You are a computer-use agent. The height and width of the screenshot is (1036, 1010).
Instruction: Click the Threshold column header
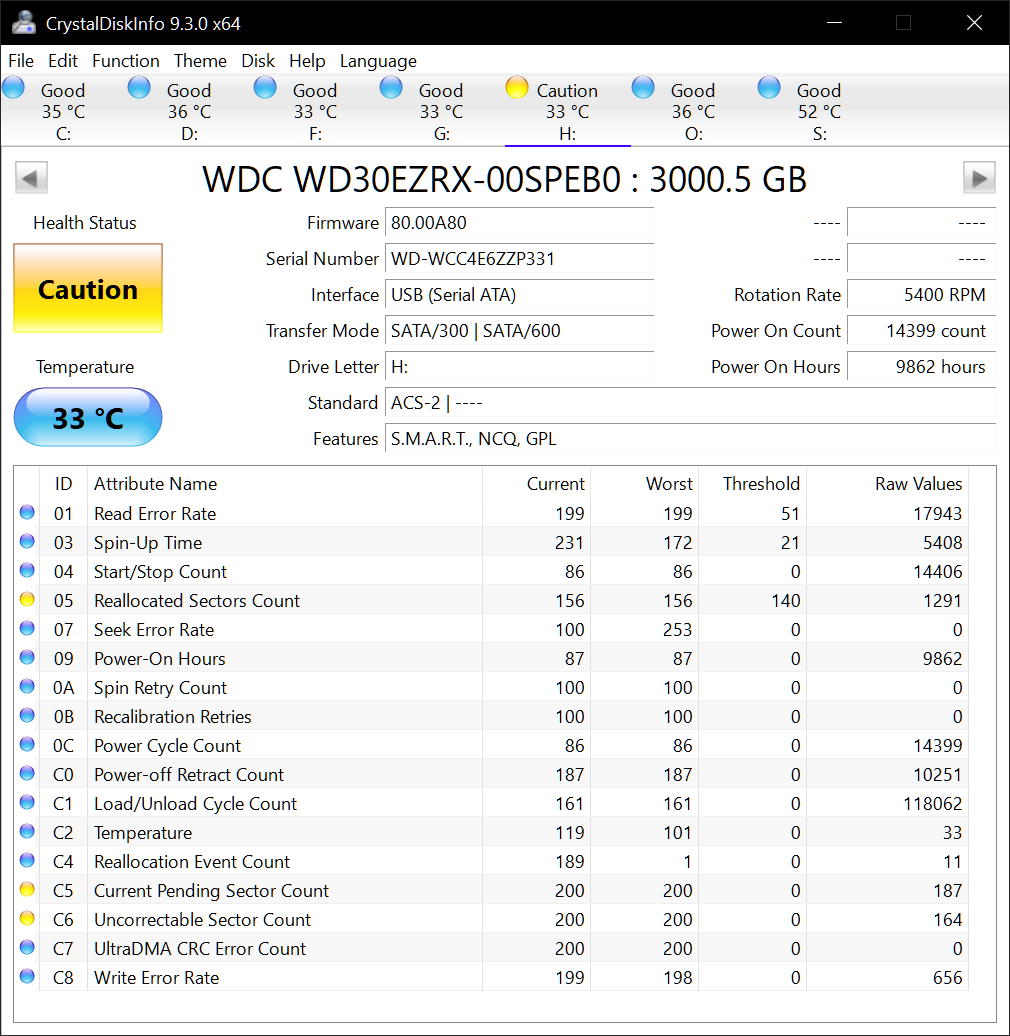click(752, 484)
